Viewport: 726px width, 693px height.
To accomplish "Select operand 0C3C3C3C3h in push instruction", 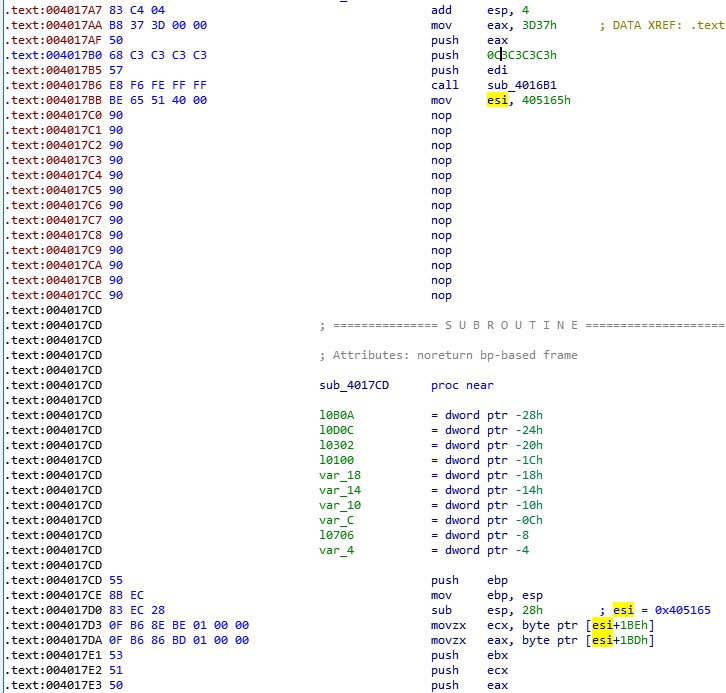I will click(x=522, y=55).
